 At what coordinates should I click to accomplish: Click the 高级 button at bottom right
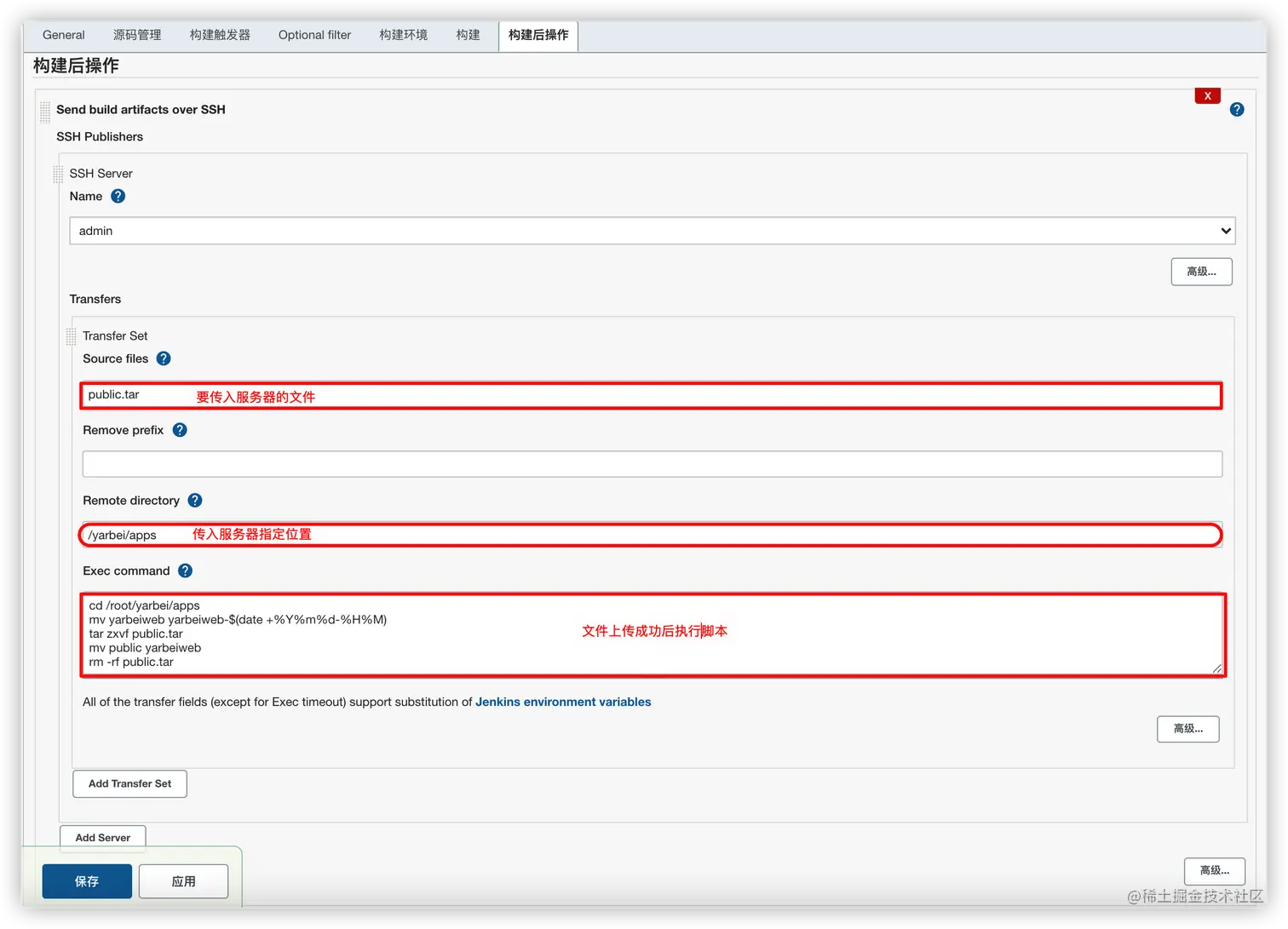[1214, 870]
